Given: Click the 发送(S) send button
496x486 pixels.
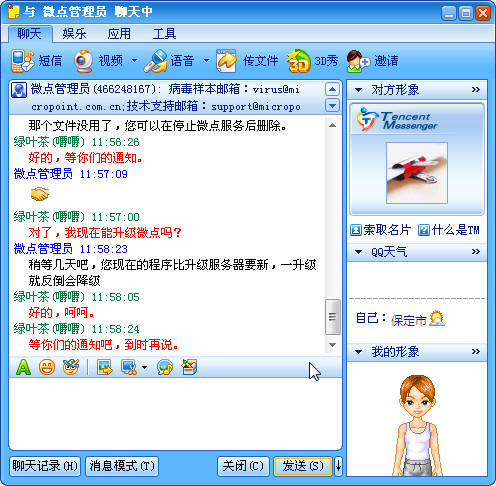Looking at the screenshot, I should click(303, 466).
